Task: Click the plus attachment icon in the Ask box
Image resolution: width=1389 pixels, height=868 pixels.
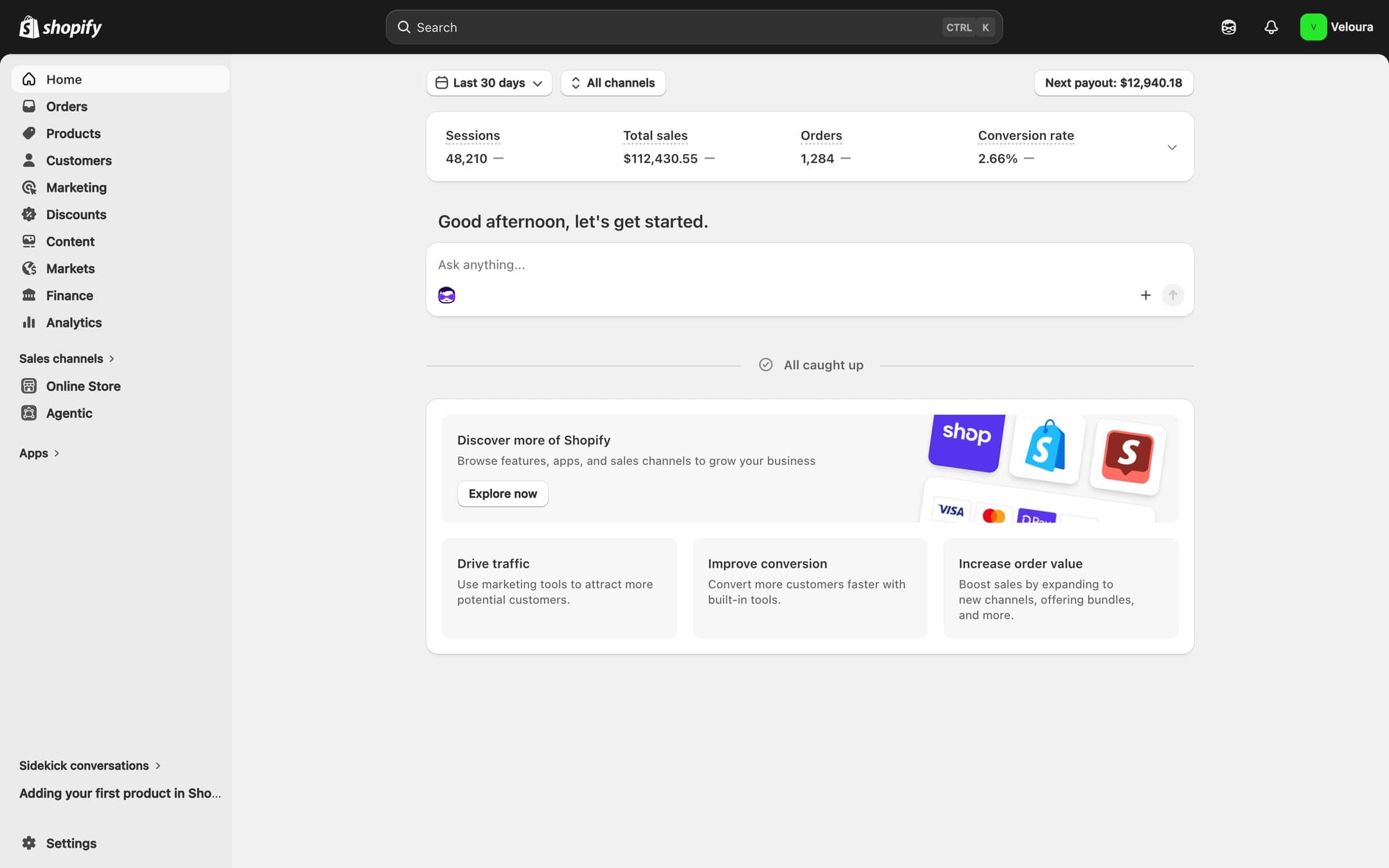Action: [x=1145, y=295]
